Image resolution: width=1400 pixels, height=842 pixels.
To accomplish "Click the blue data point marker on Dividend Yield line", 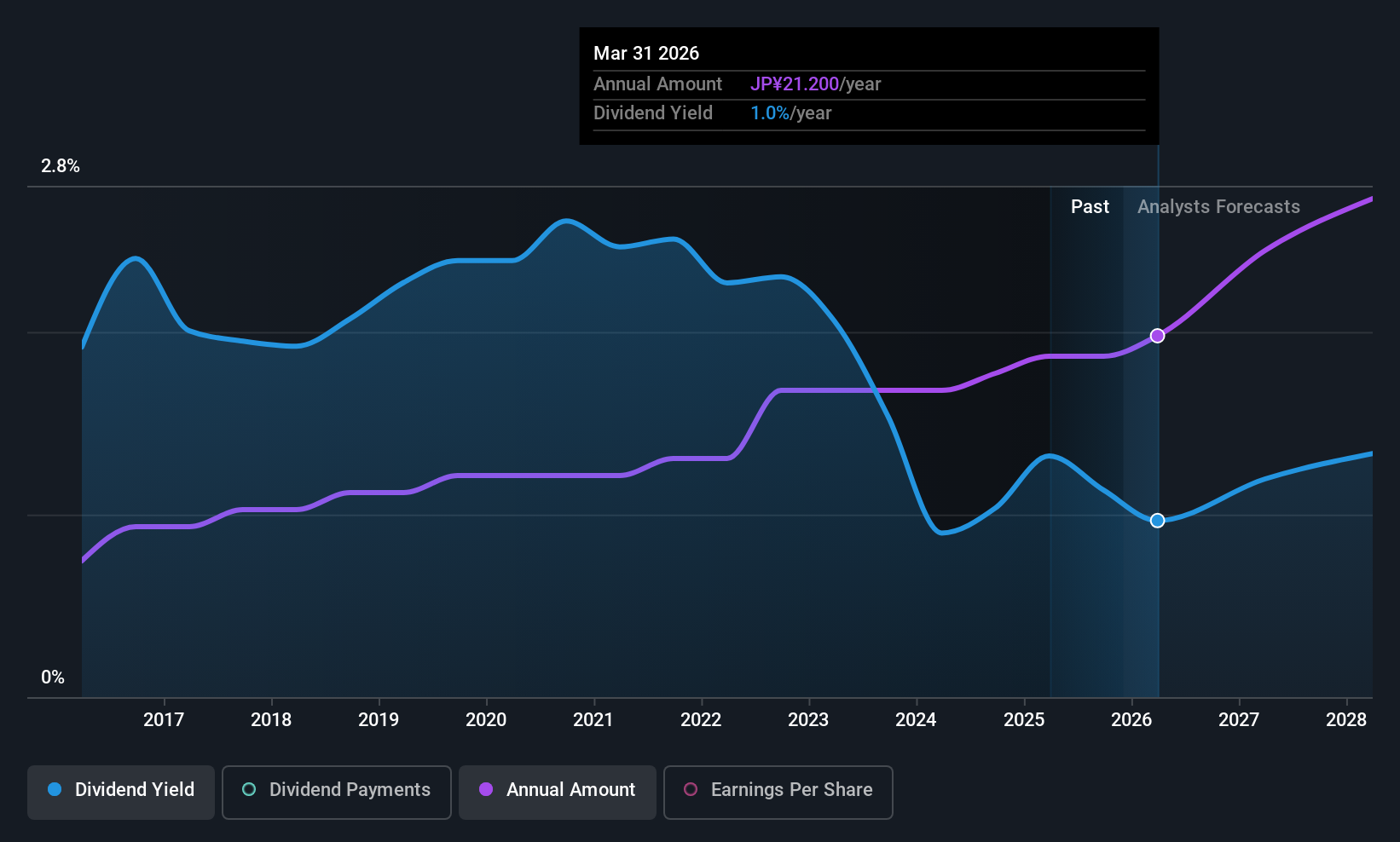I will pyautogui.click(x=1157, y=521).
